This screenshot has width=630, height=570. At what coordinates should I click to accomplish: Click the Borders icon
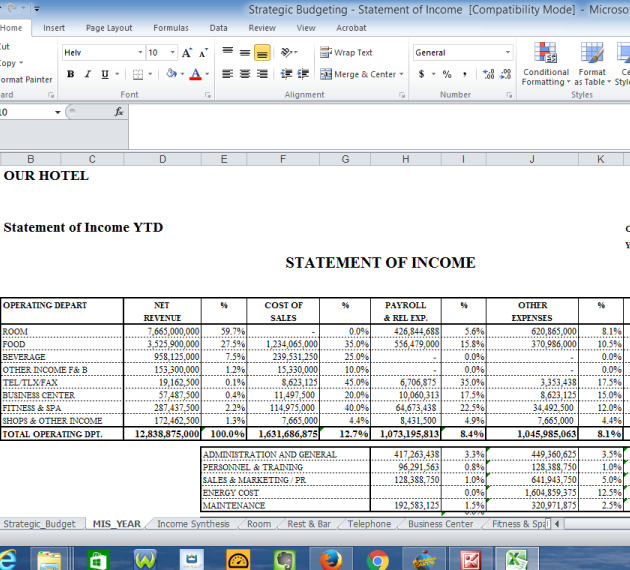pyautogui.click(x=138, y=74)
